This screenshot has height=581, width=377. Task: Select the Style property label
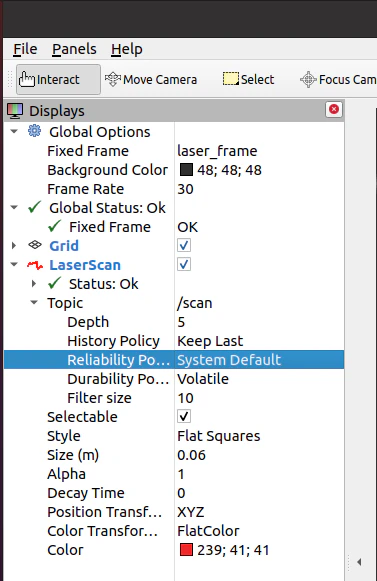(x=64, y=436)
